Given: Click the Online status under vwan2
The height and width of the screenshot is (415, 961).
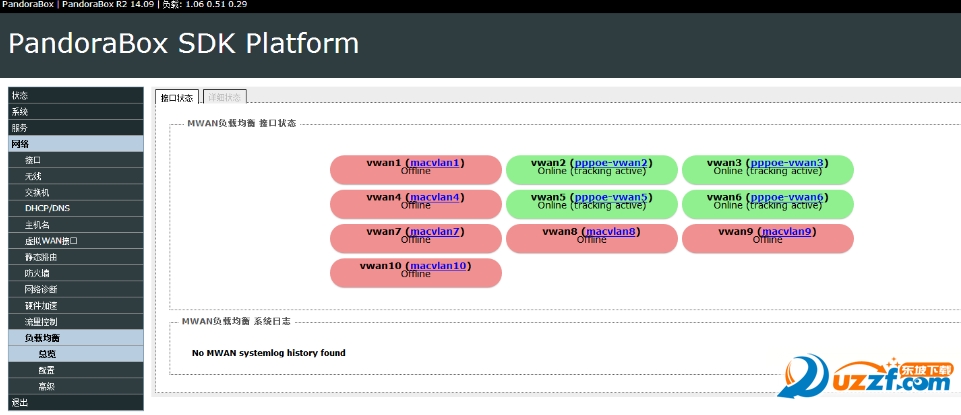Looking at the screenshot, I should click(x=591, y=171).
